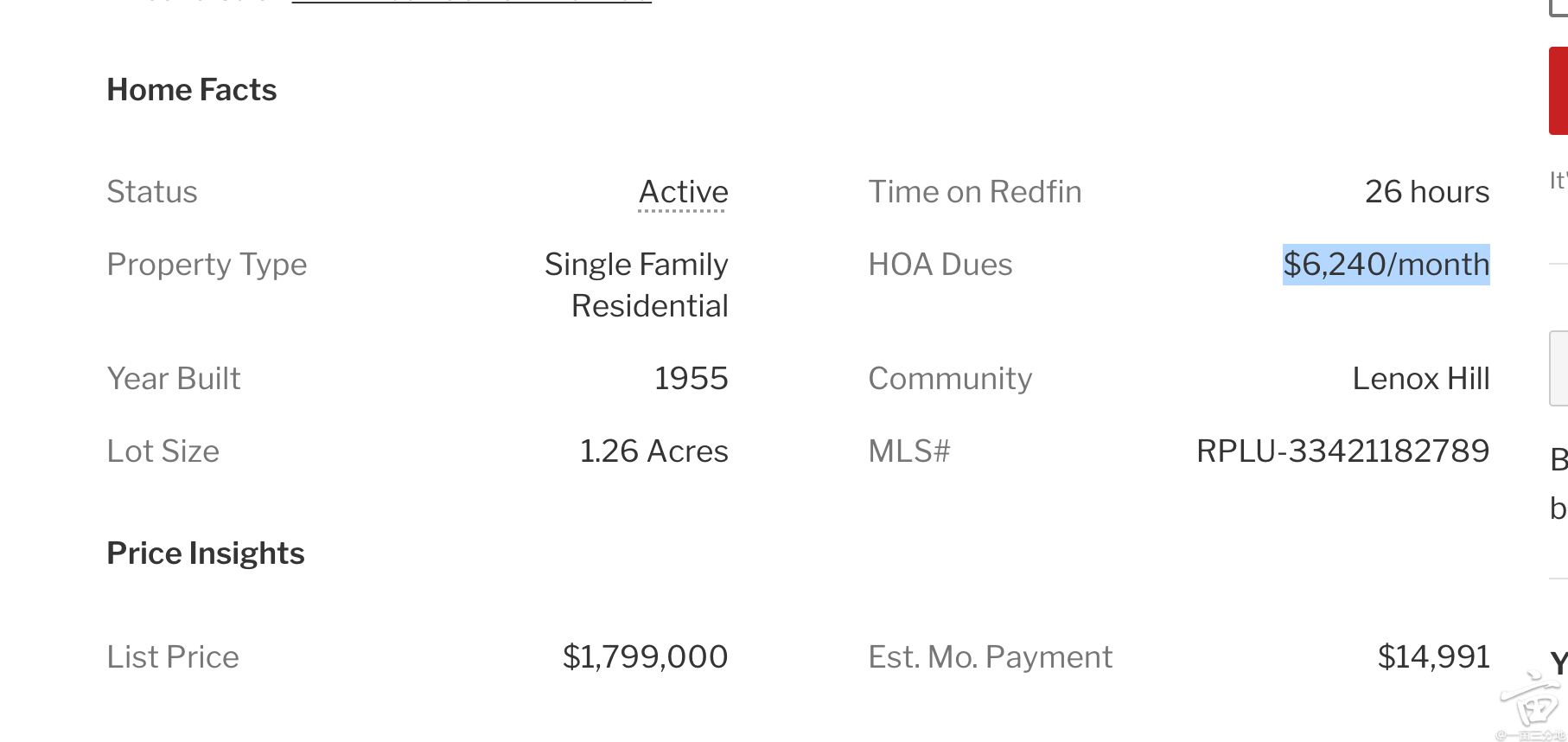Viewport: 1568px width, 742px height.
Task: Click the HOA Dues label
Action: pos(940,265)
